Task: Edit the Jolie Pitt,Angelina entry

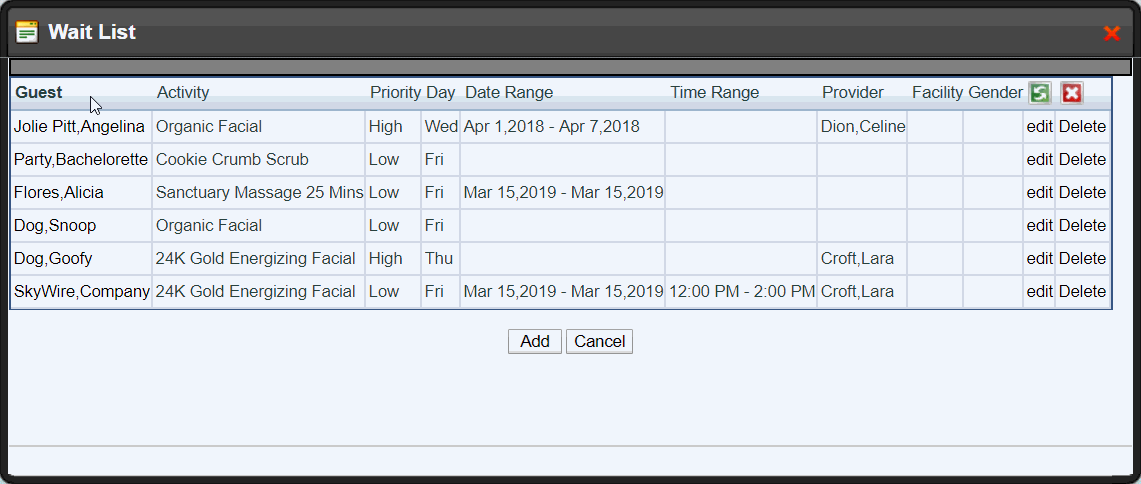Action: tap(1040, 127)
